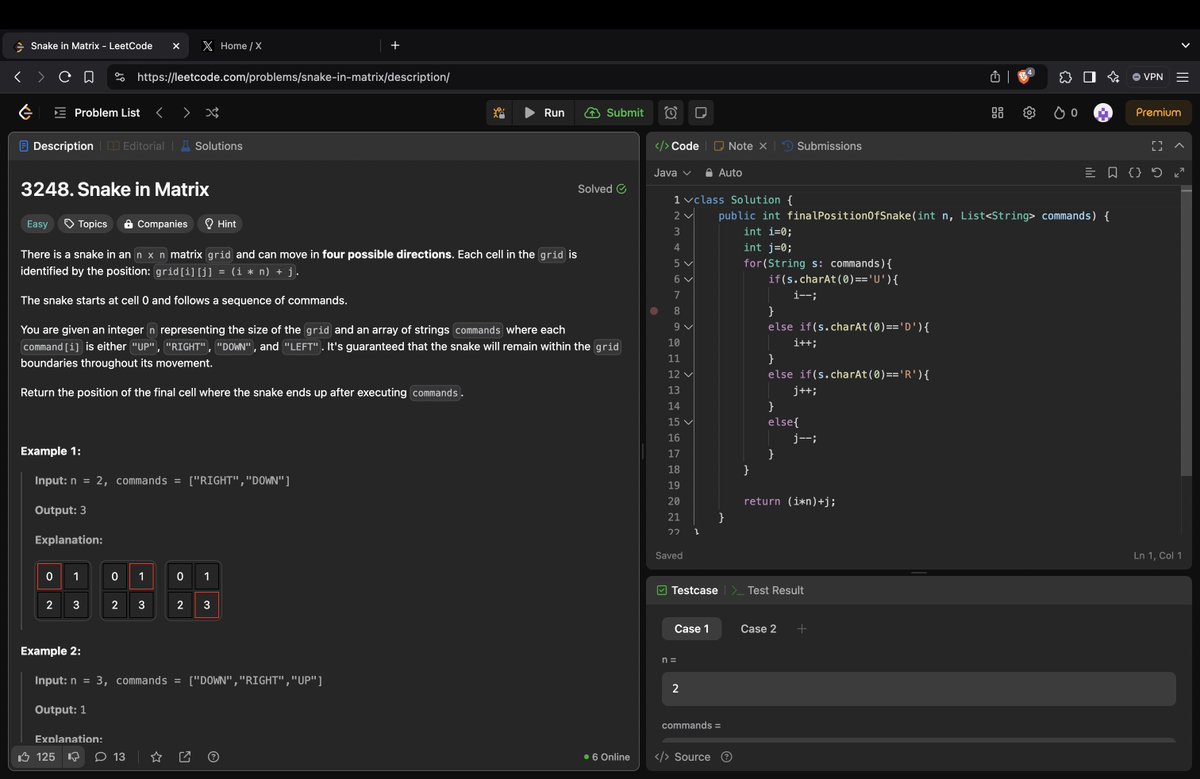Open Brave Shields icon

click(x=1026, y=76)
